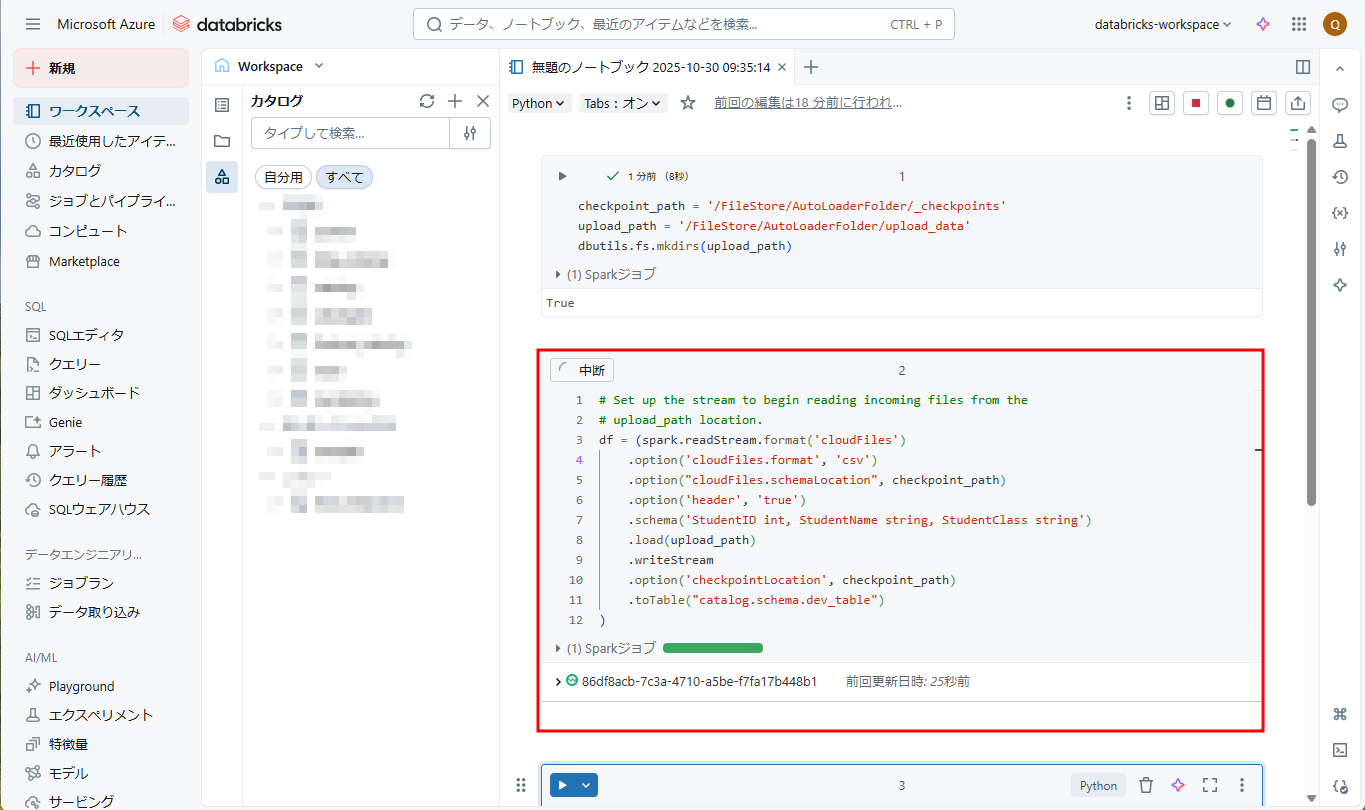Open the databricks-workspace switcher dropdown

[1163, 24]
